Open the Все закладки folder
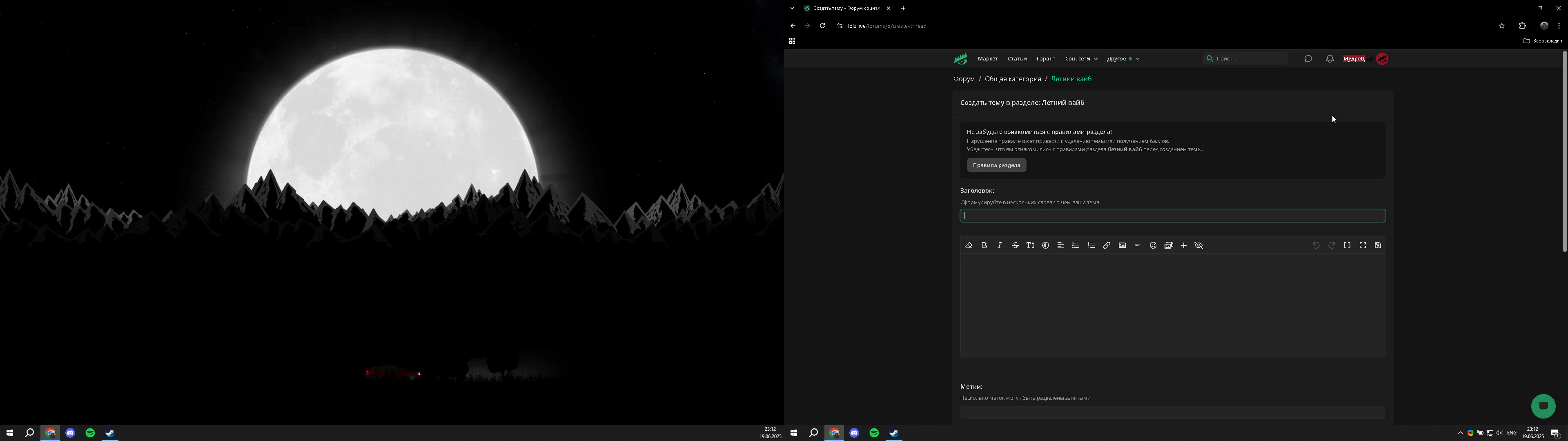Viewport: 1568px width, 441px height. tap(1542, 41)
